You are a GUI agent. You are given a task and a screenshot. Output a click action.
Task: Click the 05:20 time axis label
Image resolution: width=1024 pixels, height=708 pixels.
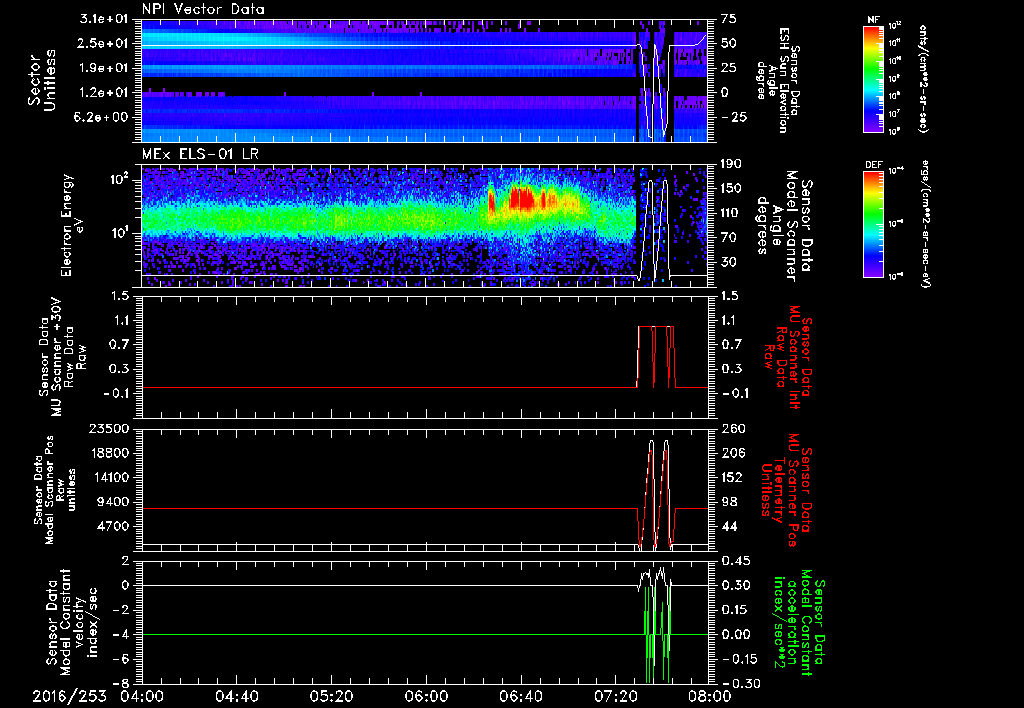click(332, 696)
